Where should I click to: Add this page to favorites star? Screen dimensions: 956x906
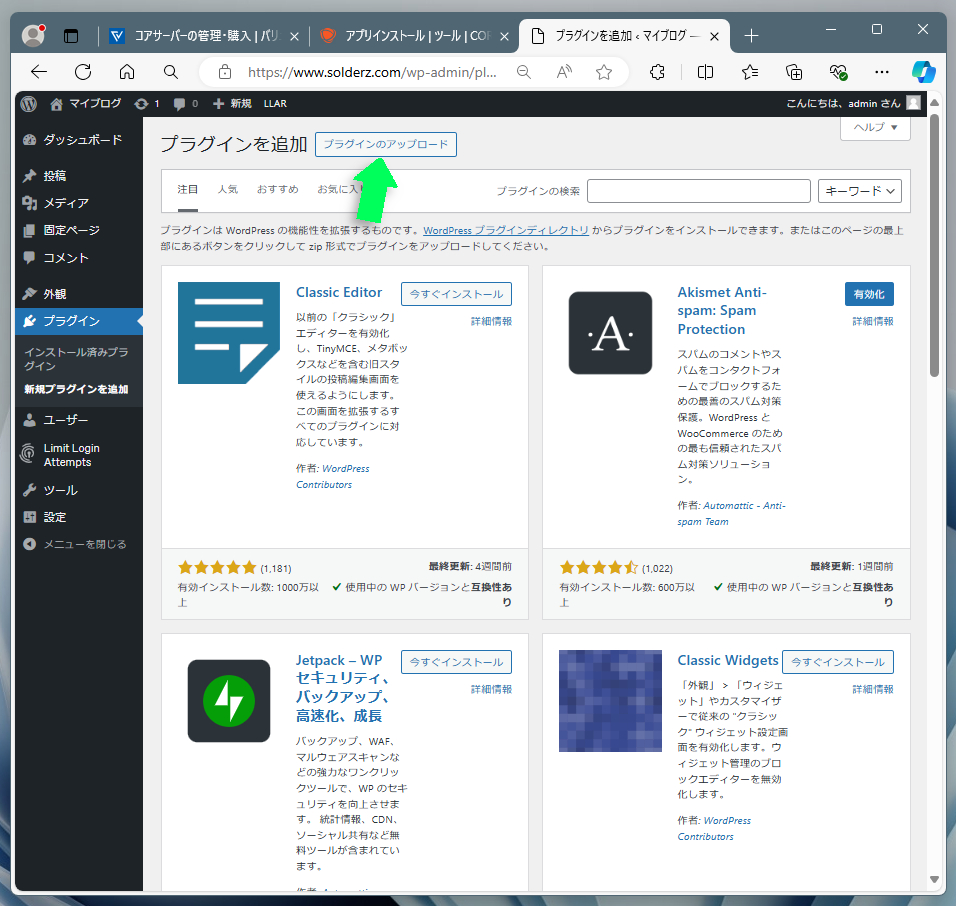coord(604,72)
